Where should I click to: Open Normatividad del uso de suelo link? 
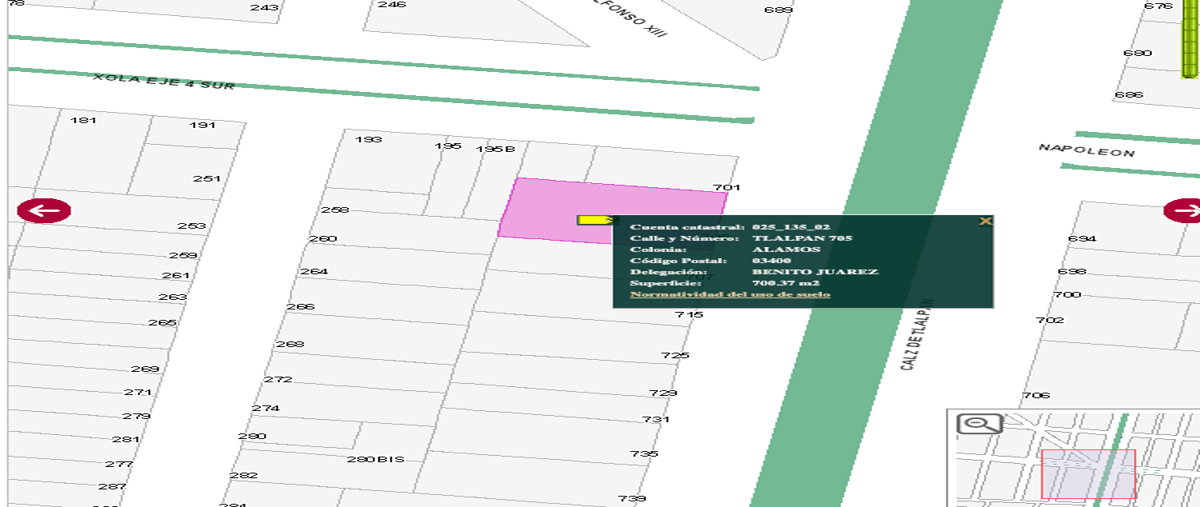729,295
